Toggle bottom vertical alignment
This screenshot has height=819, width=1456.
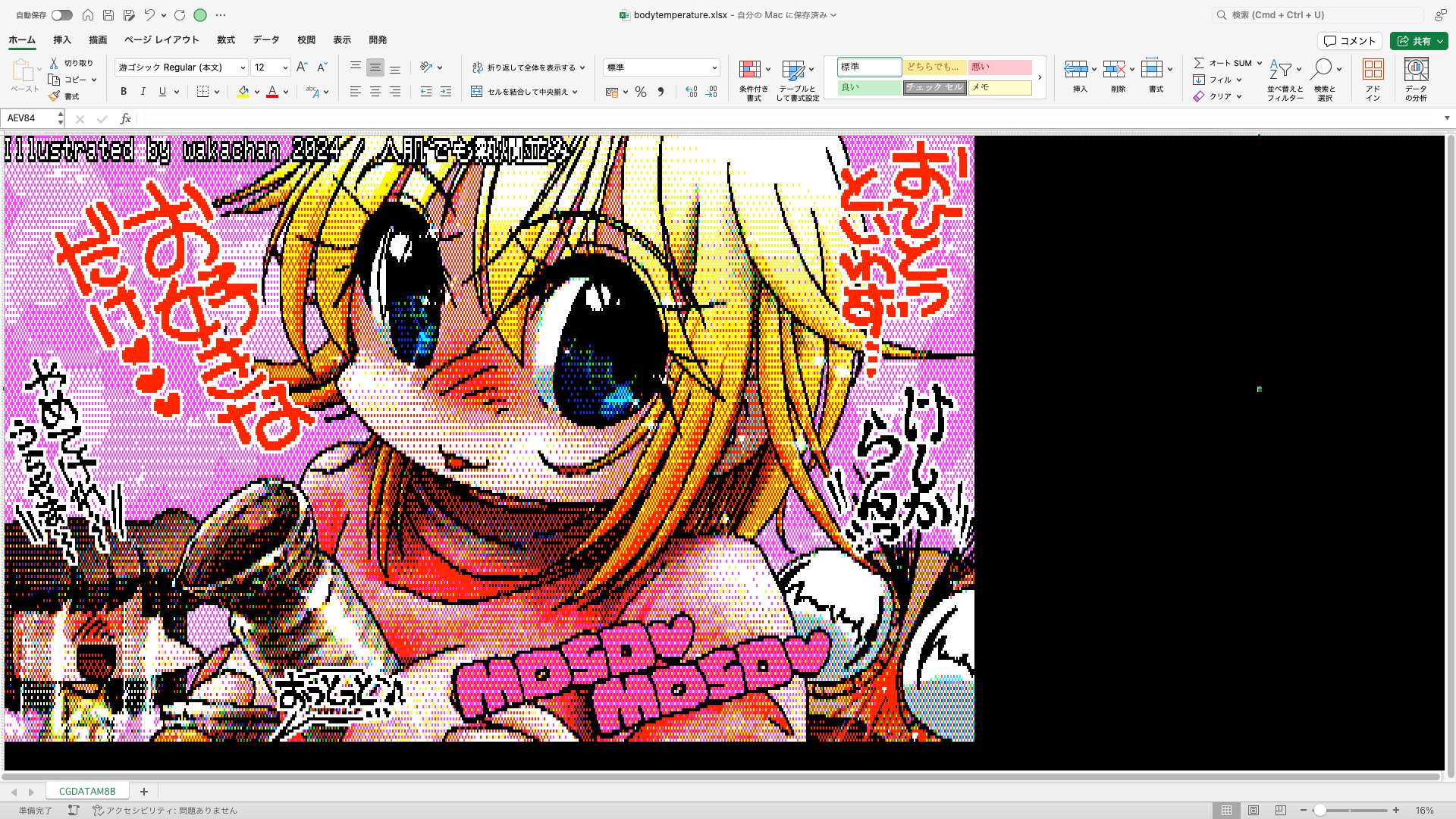(x=395, y=67)
